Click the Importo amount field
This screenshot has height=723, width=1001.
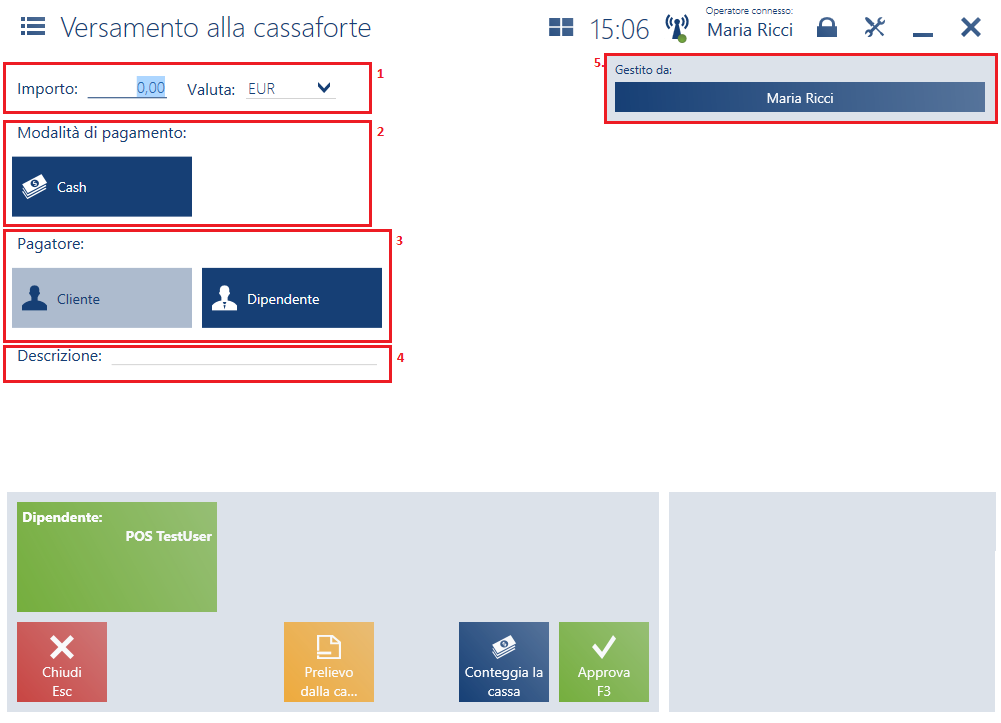coord(127,88)
